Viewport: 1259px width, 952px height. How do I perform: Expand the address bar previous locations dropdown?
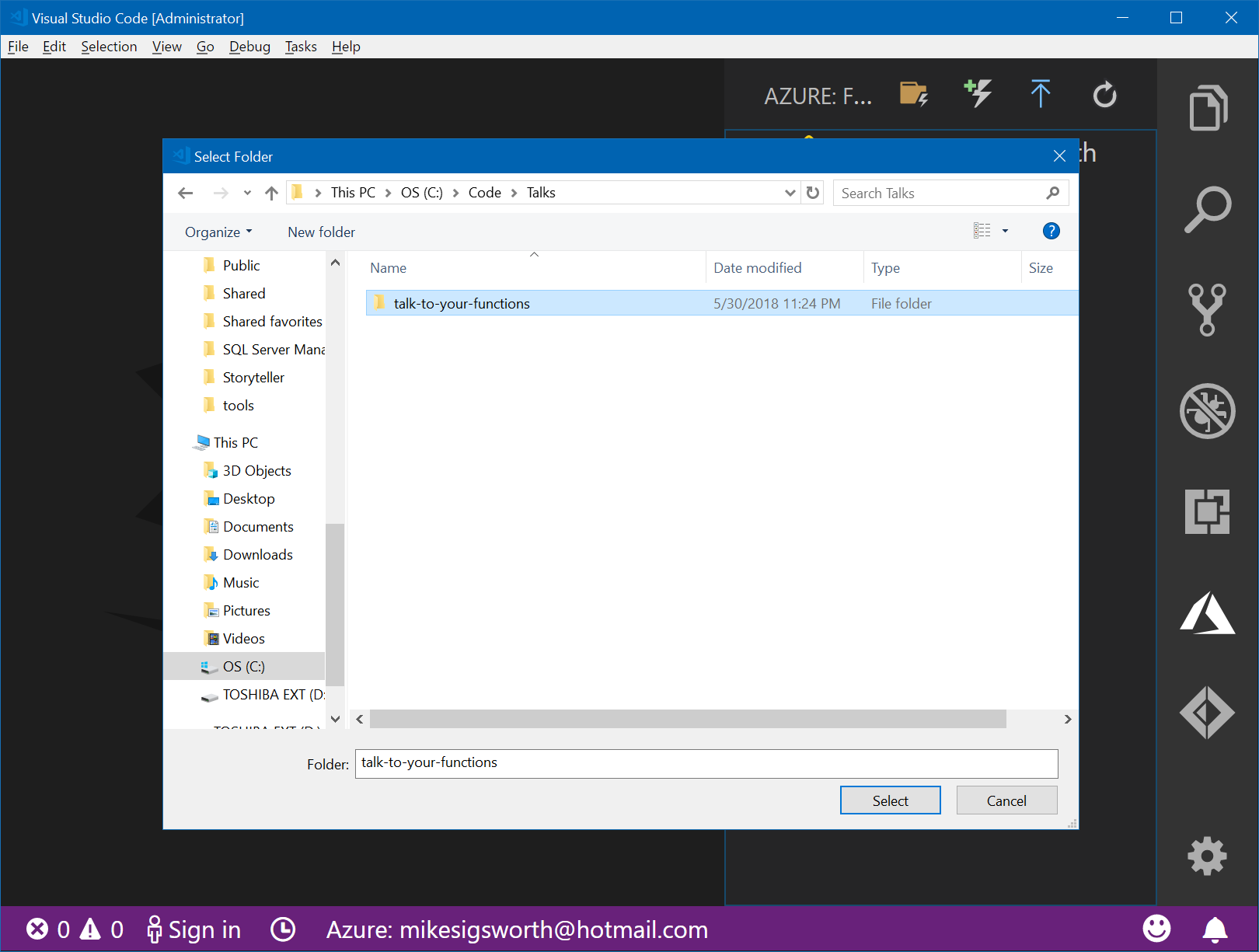click(790, 193)
